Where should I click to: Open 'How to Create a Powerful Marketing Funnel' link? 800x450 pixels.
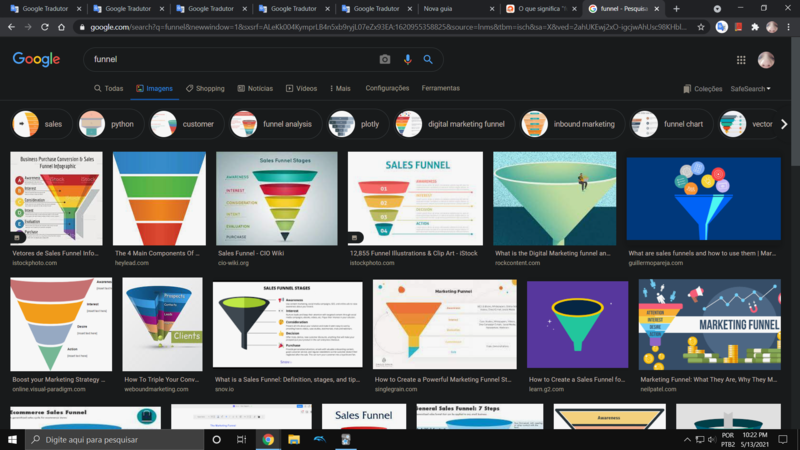point(443,380)
